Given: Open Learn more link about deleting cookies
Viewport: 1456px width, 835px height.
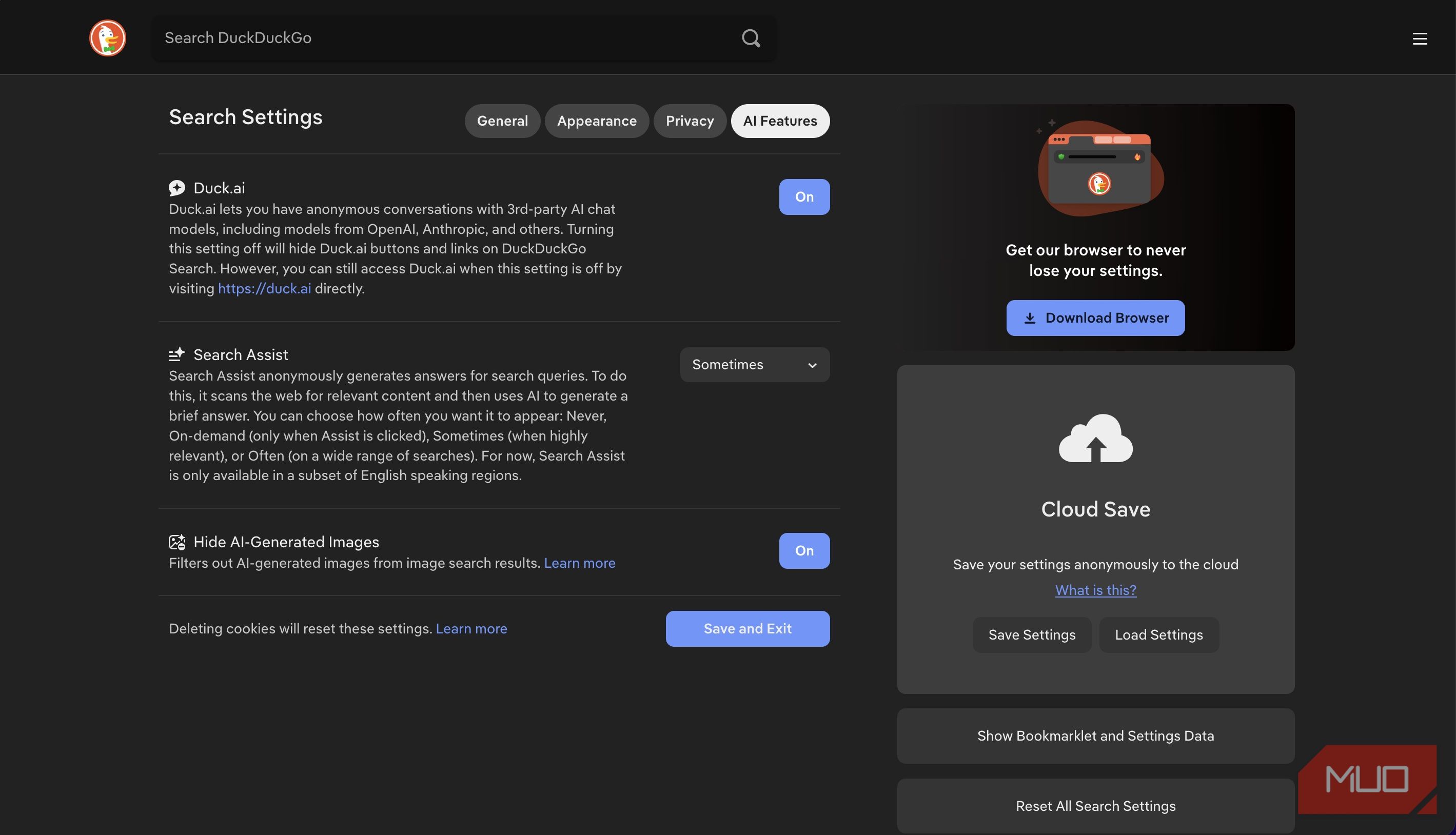Looking at the screenshot, I should [x=471, y=628].
